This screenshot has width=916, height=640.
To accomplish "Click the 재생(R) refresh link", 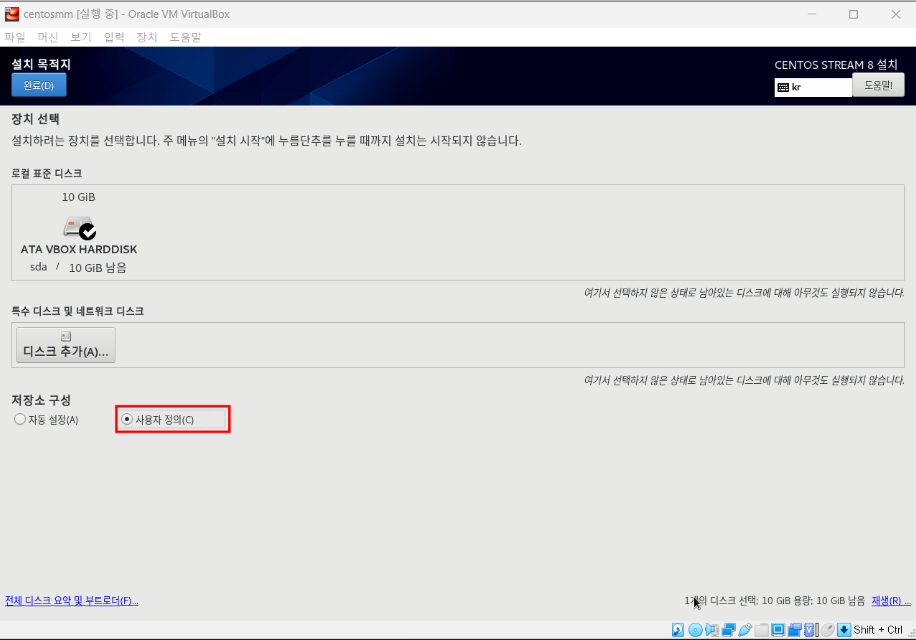I will (891, 600).
